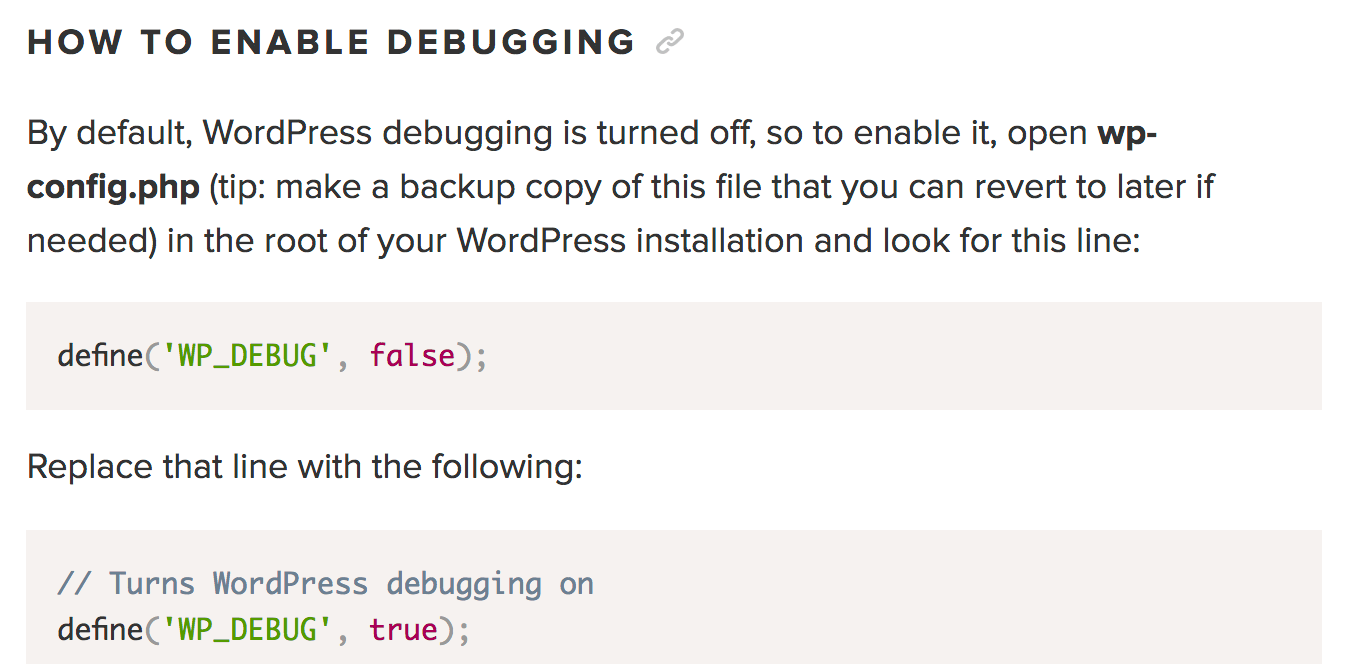Click the word "WordPress" in the first paragraph line

coord(288,133)
